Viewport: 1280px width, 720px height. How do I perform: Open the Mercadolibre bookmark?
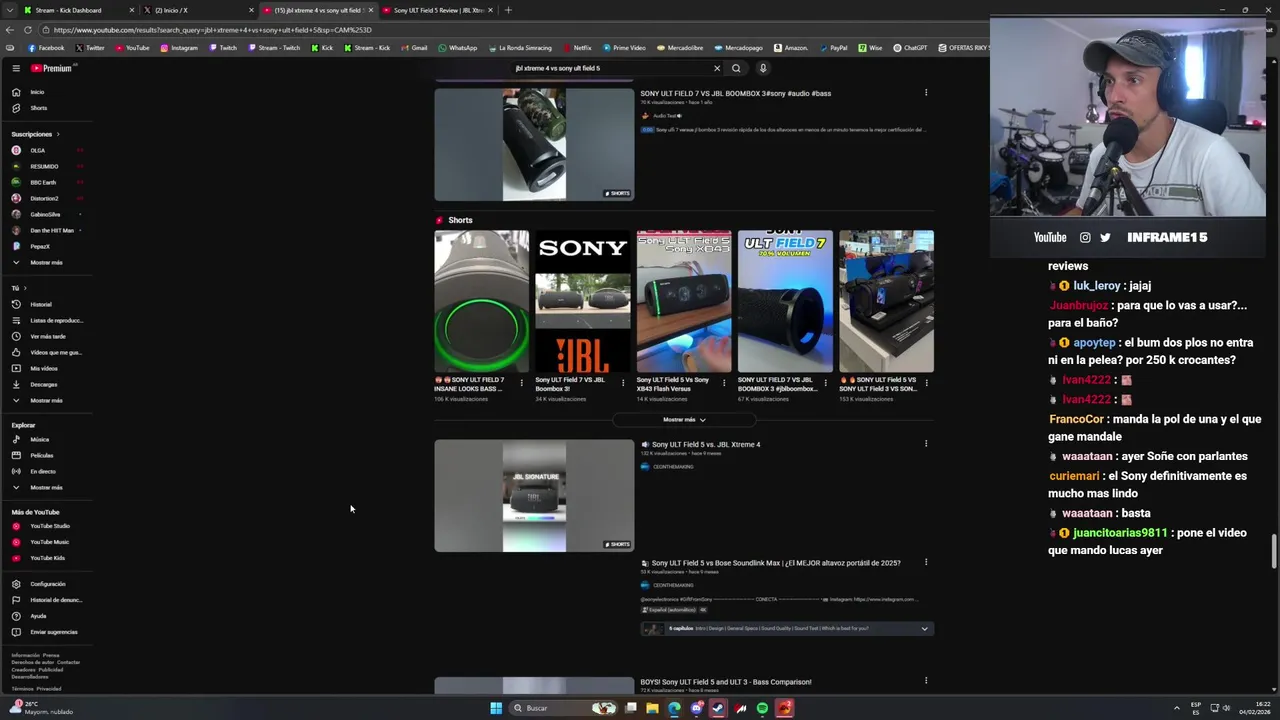(x=680, y=48)
